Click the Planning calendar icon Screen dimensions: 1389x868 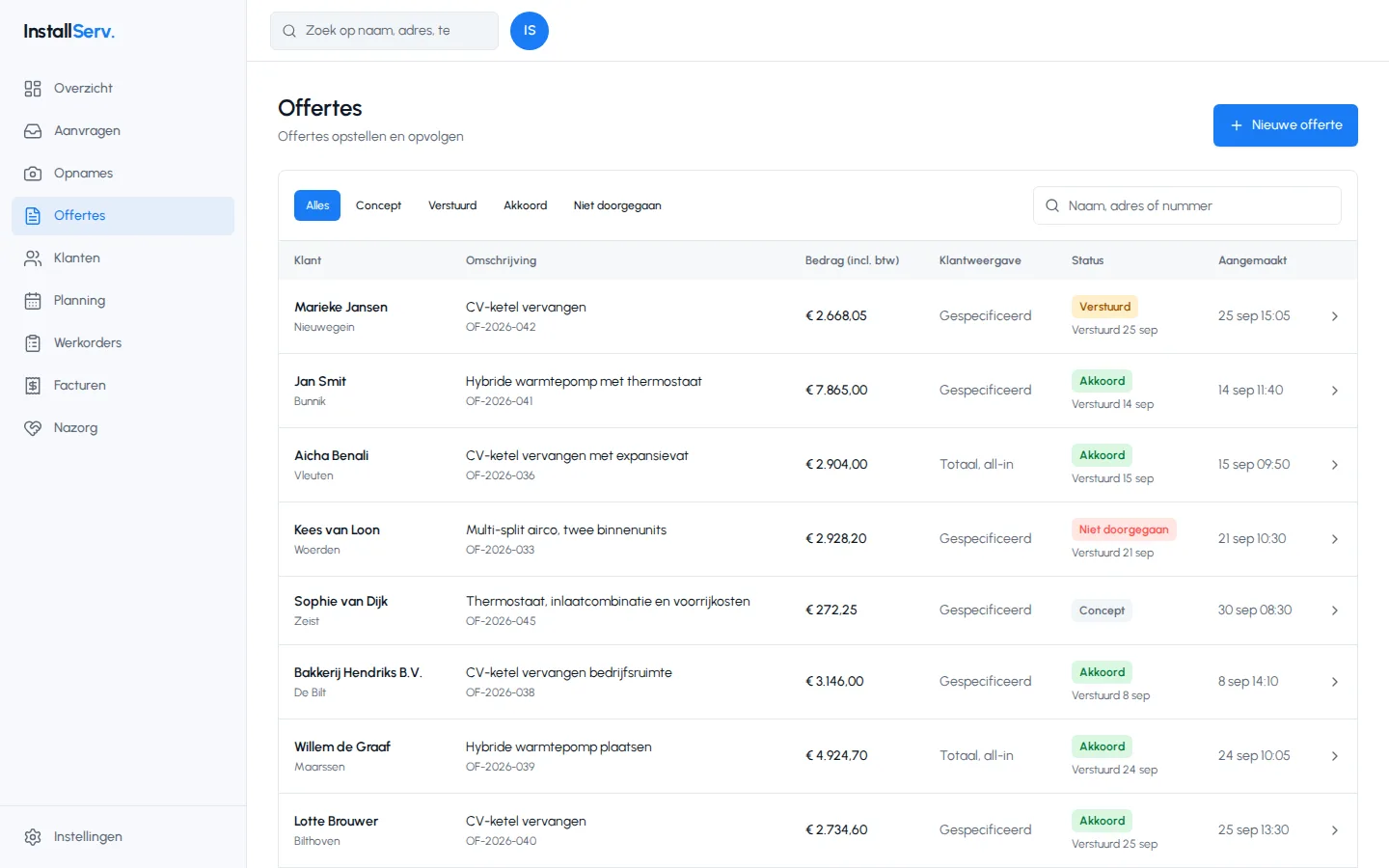(x=33, y=301)
